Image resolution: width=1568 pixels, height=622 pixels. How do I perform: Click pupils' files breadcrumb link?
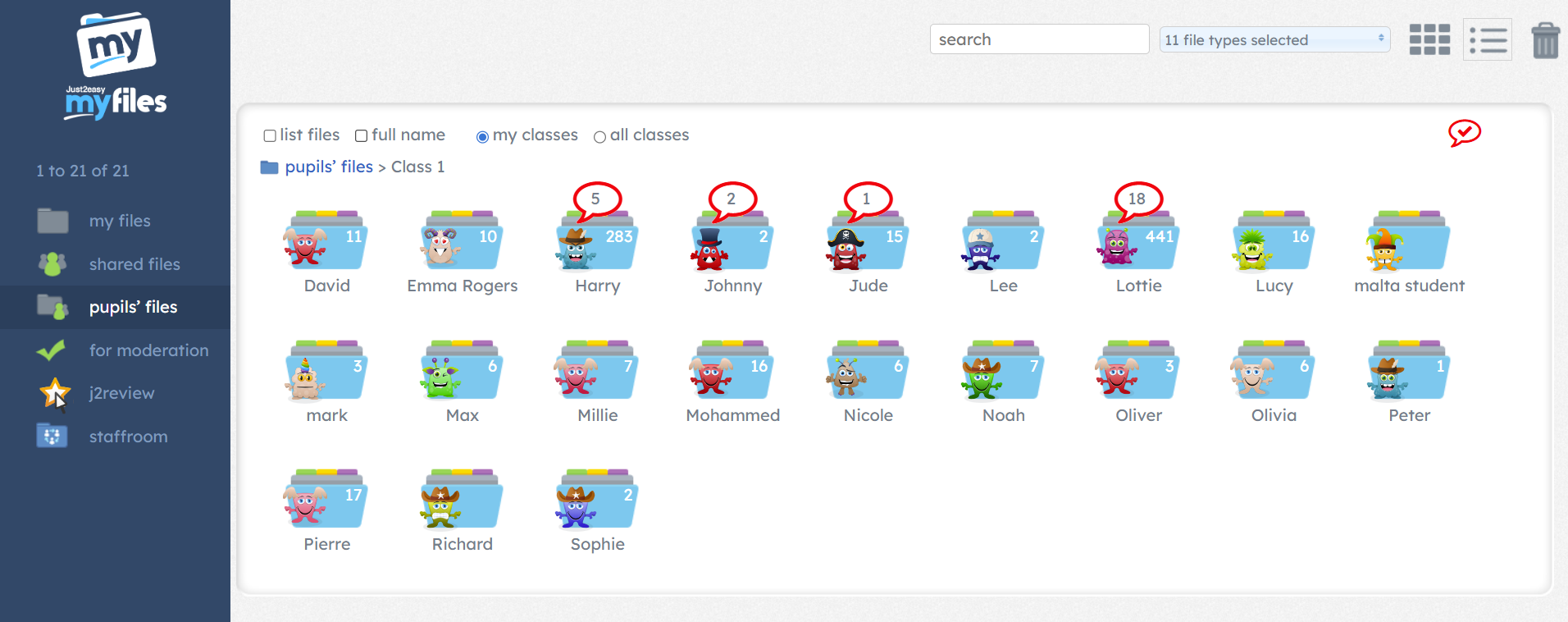329,167
